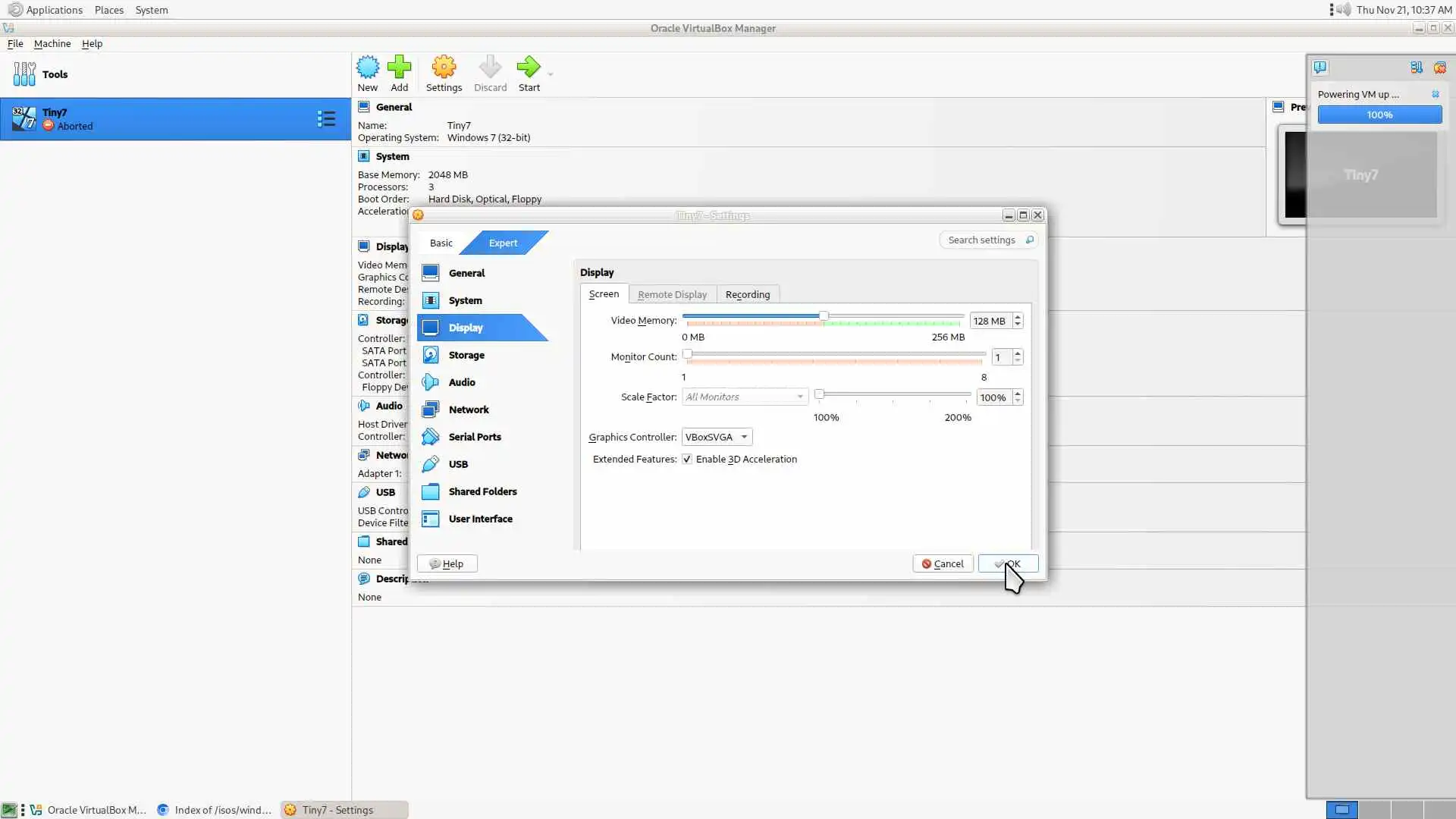Switch to Expert settings mode
The width and height of the screenshot is (1456, 819).
(503, 243)
